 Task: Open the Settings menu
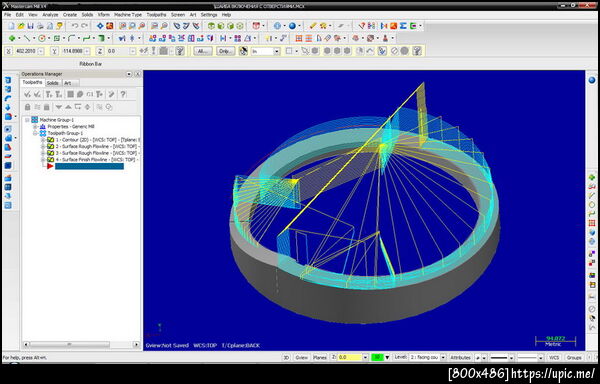click(x=209, y=15)
